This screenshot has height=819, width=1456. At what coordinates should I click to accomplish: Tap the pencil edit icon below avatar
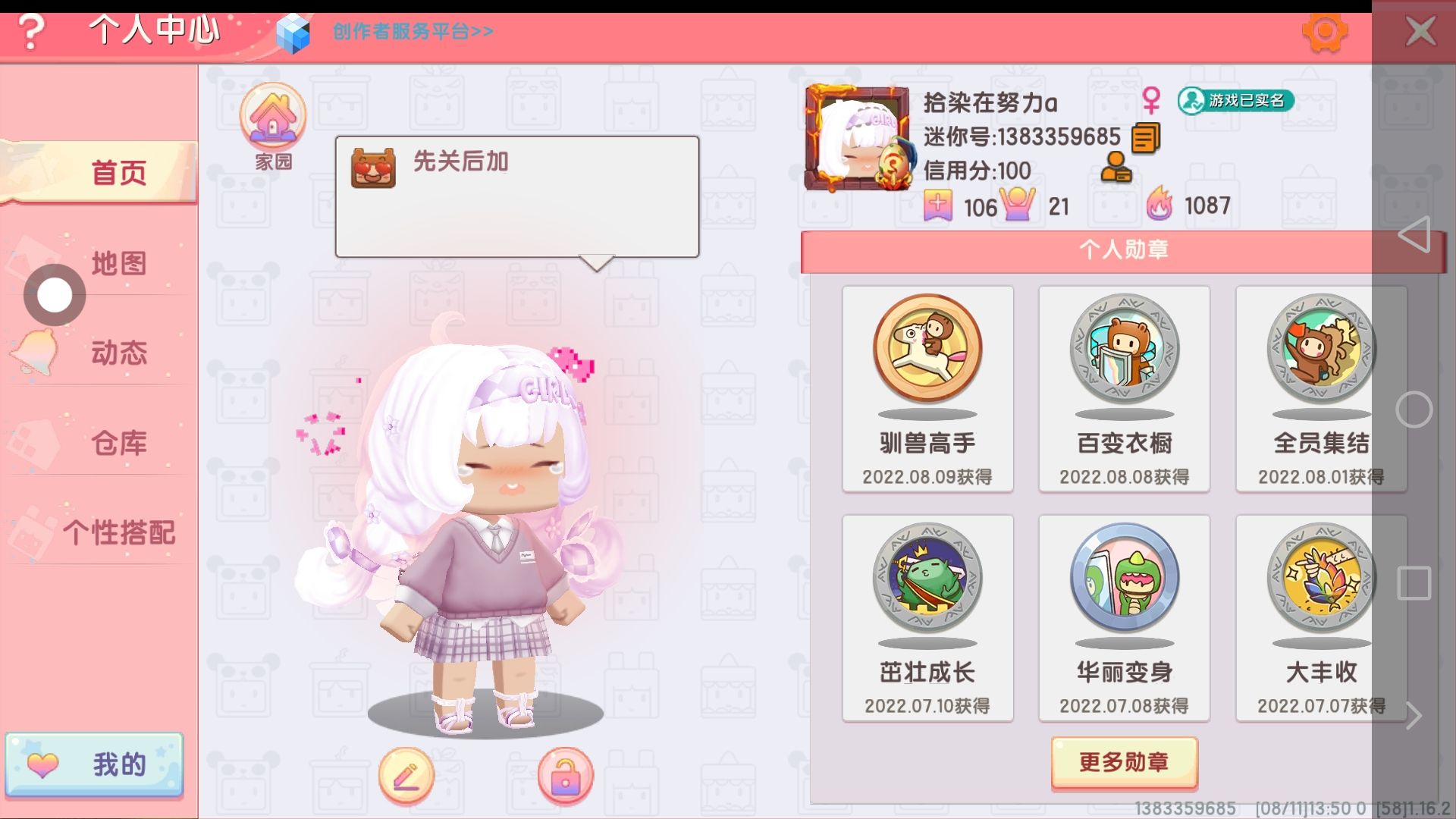click(406, 776)
